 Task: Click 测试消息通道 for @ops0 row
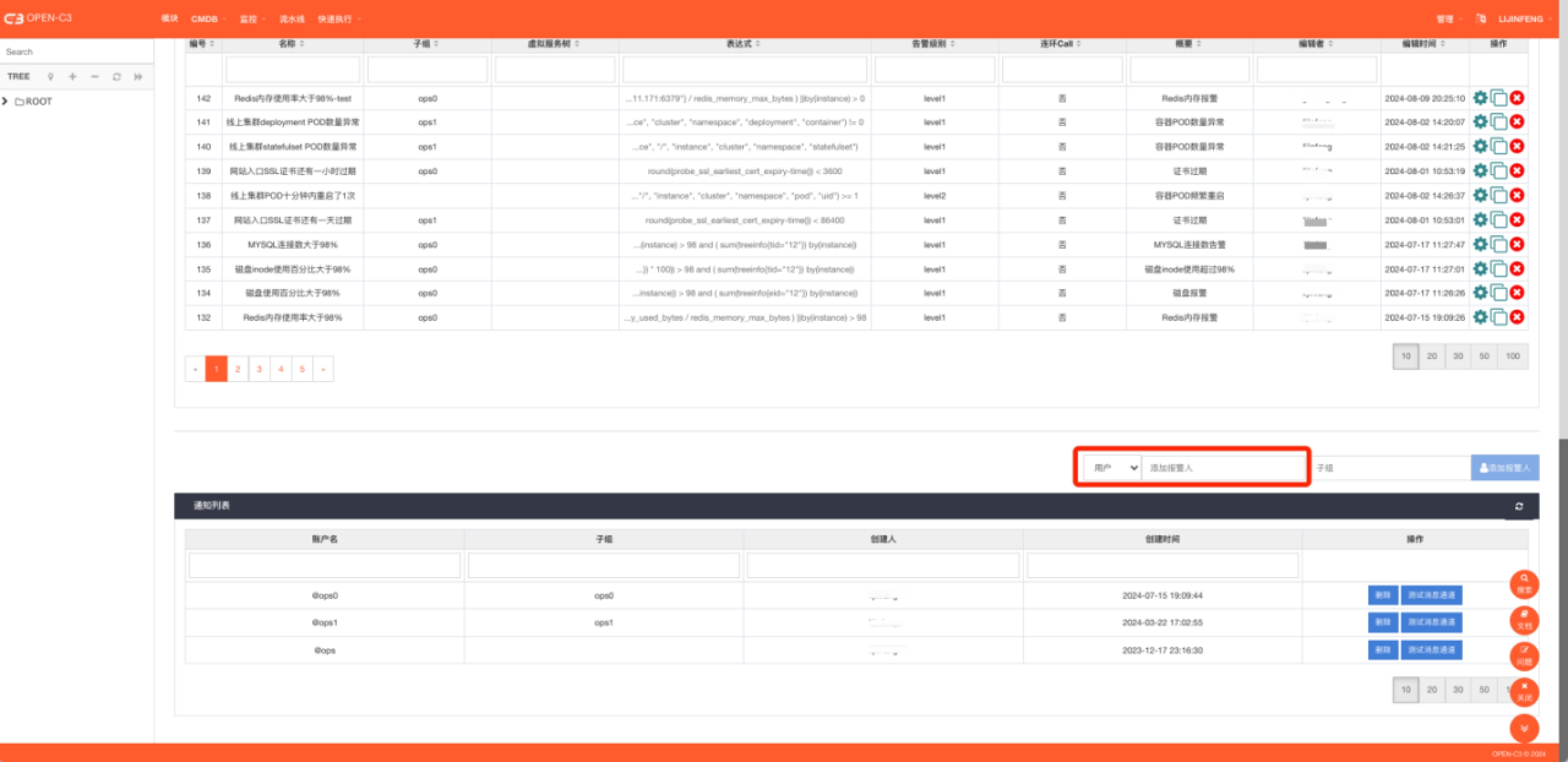(x=1431, y=595)
